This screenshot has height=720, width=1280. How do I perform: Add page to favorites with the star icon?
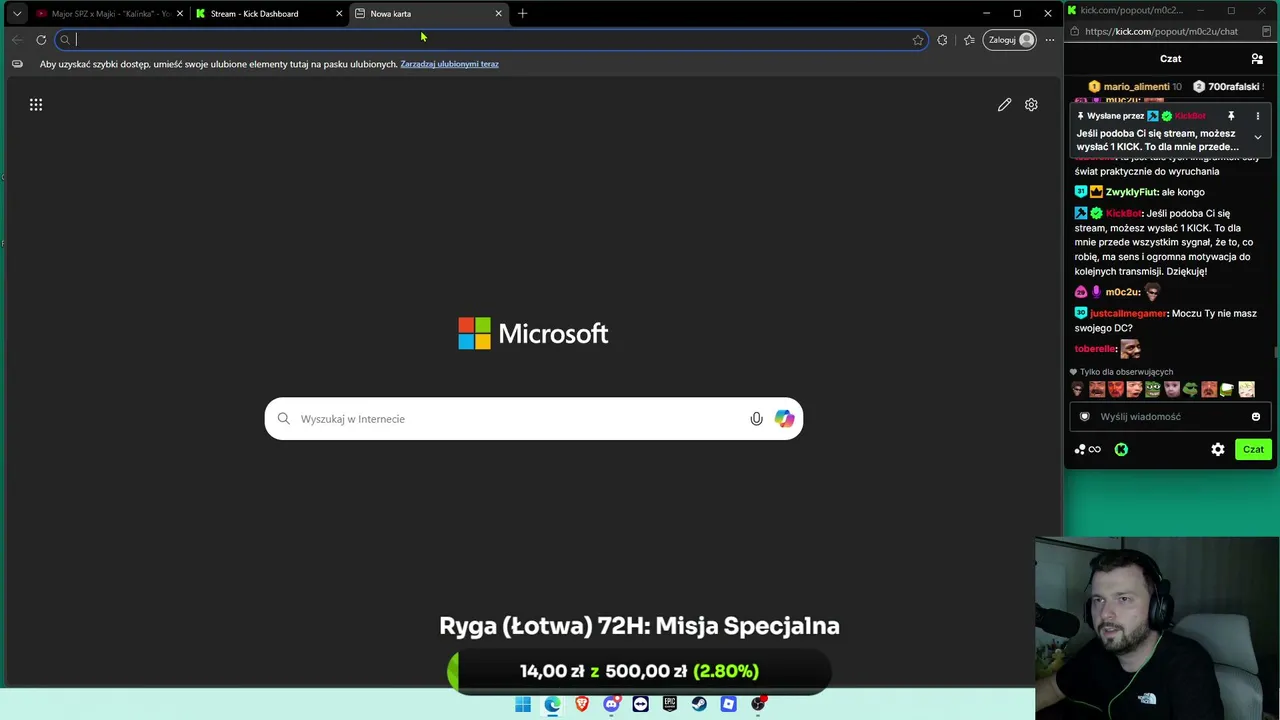tap(918, 40)
